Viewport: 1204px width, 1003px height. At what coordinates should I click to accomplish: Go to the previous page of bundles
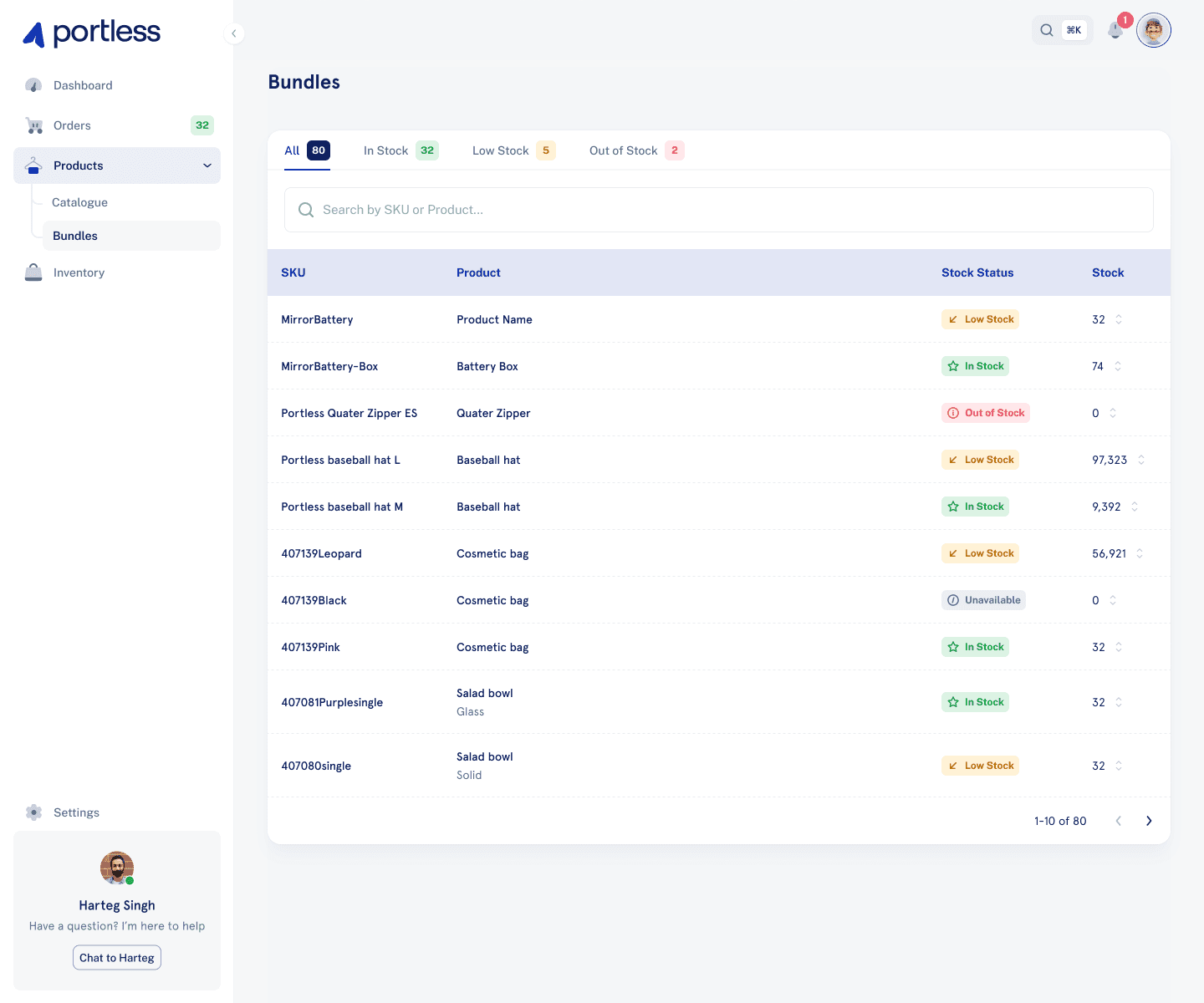click(x=1119, y=821)
